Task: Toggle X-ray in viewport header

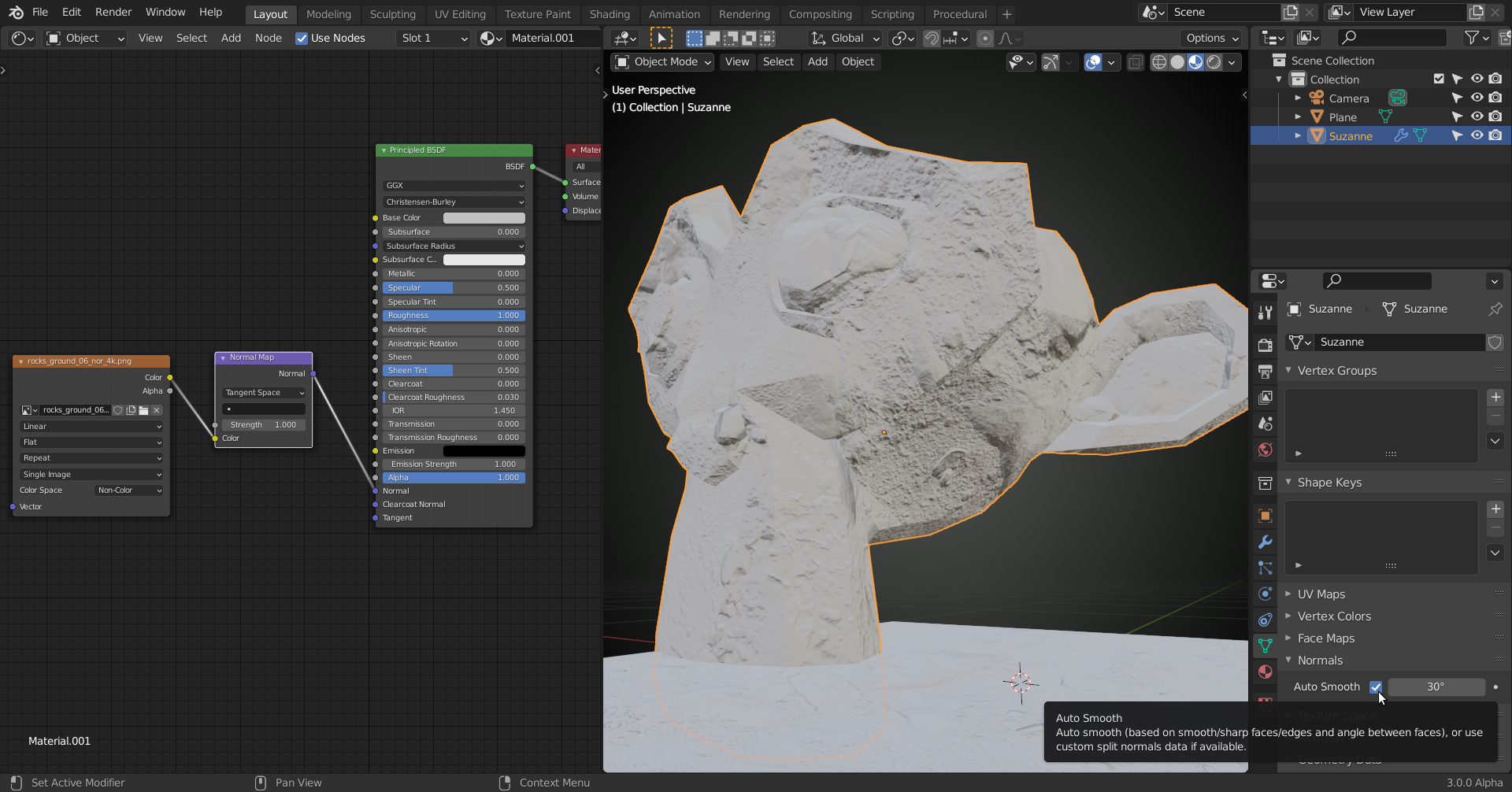Action: tap(1135, 62)
